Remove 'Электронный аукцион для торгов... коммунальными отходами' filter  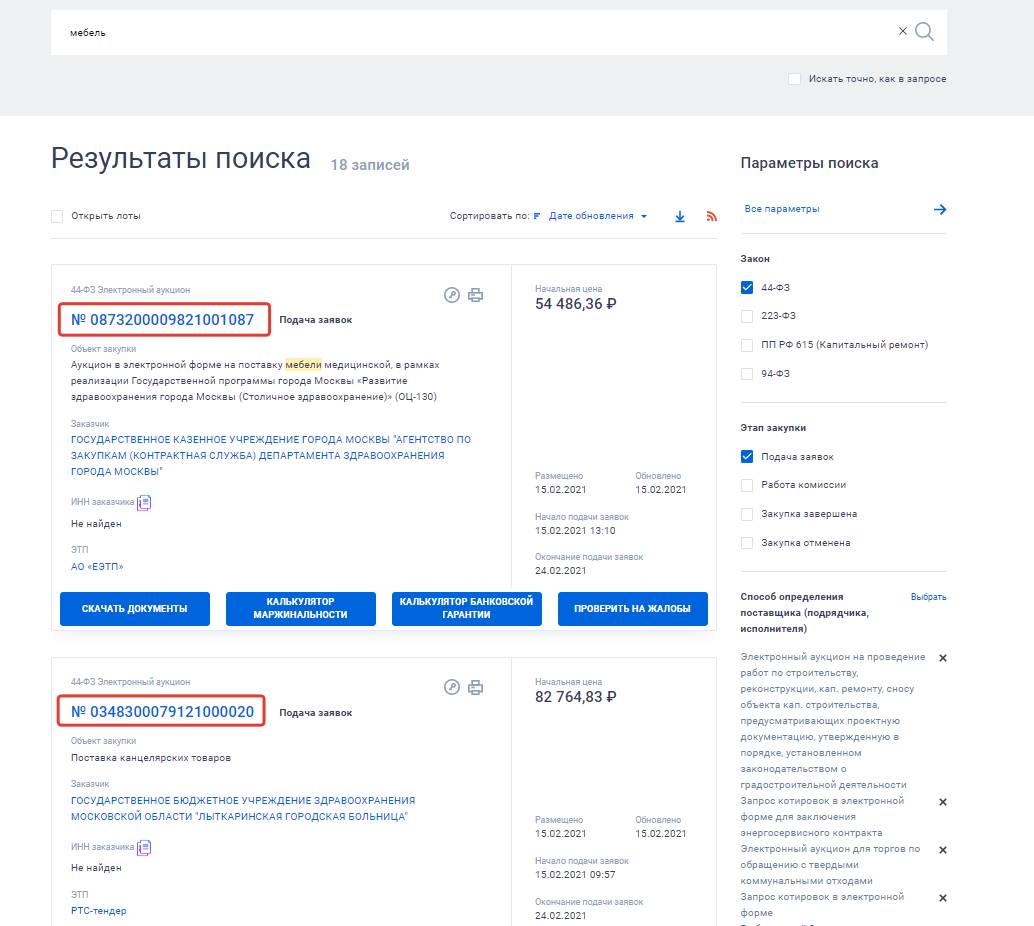[x=943, y=850]
